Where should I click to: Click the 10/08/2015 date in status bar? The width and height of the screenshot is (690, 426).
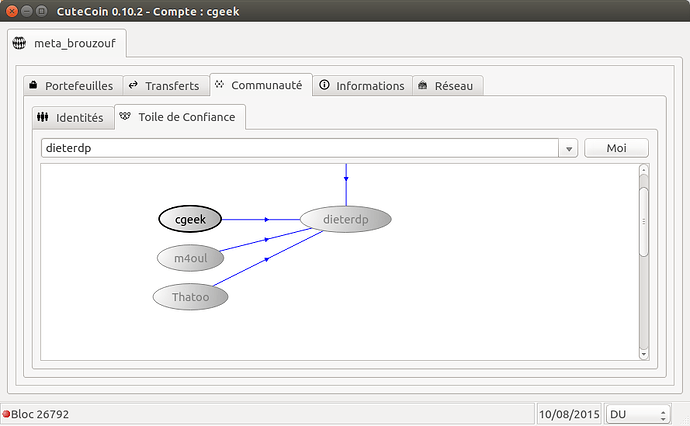[x=569, y=414]
